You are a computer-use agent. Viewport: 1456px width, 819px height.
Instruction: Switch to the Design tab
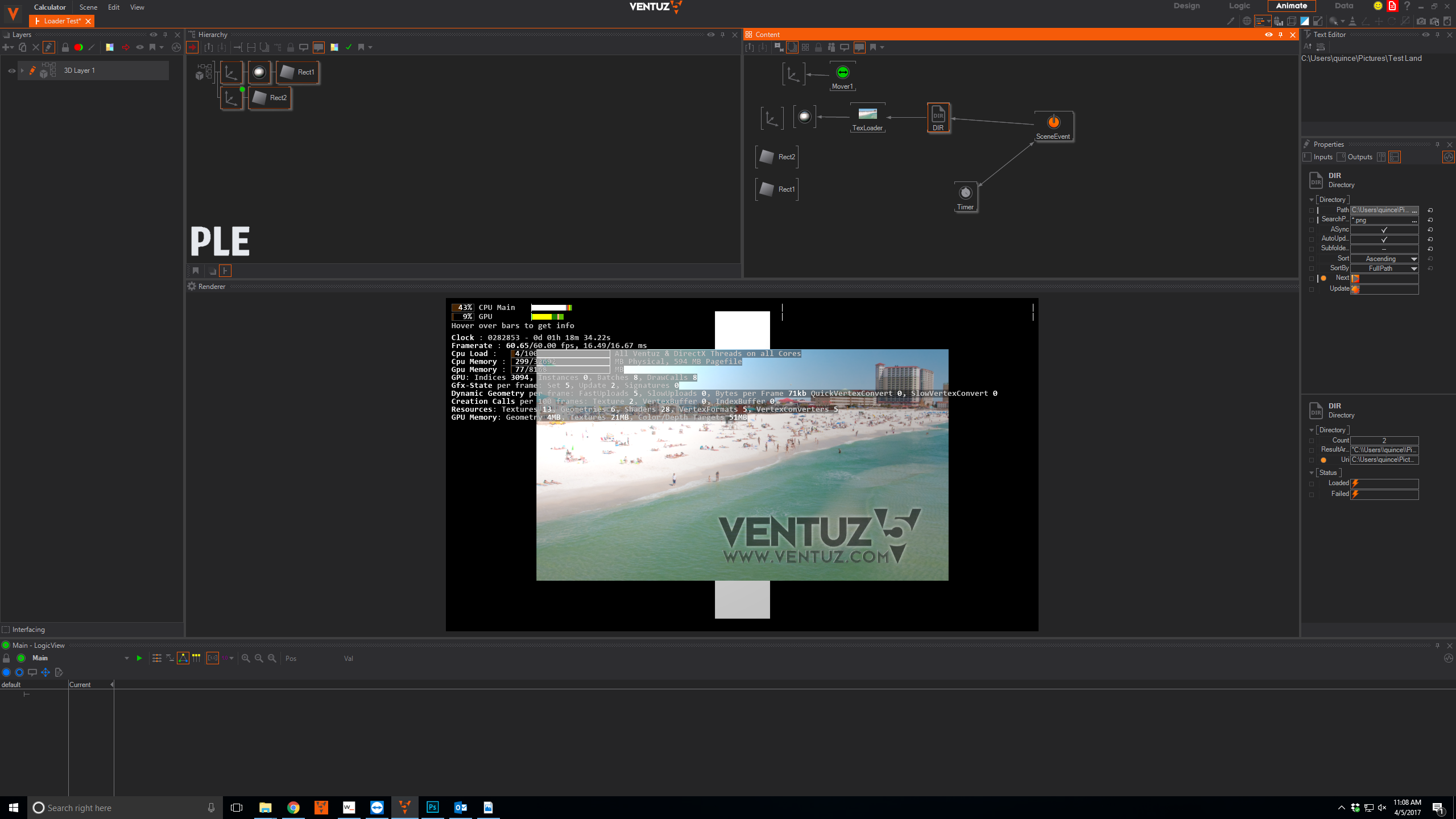pyautogui.click(x=1186, y=6)
